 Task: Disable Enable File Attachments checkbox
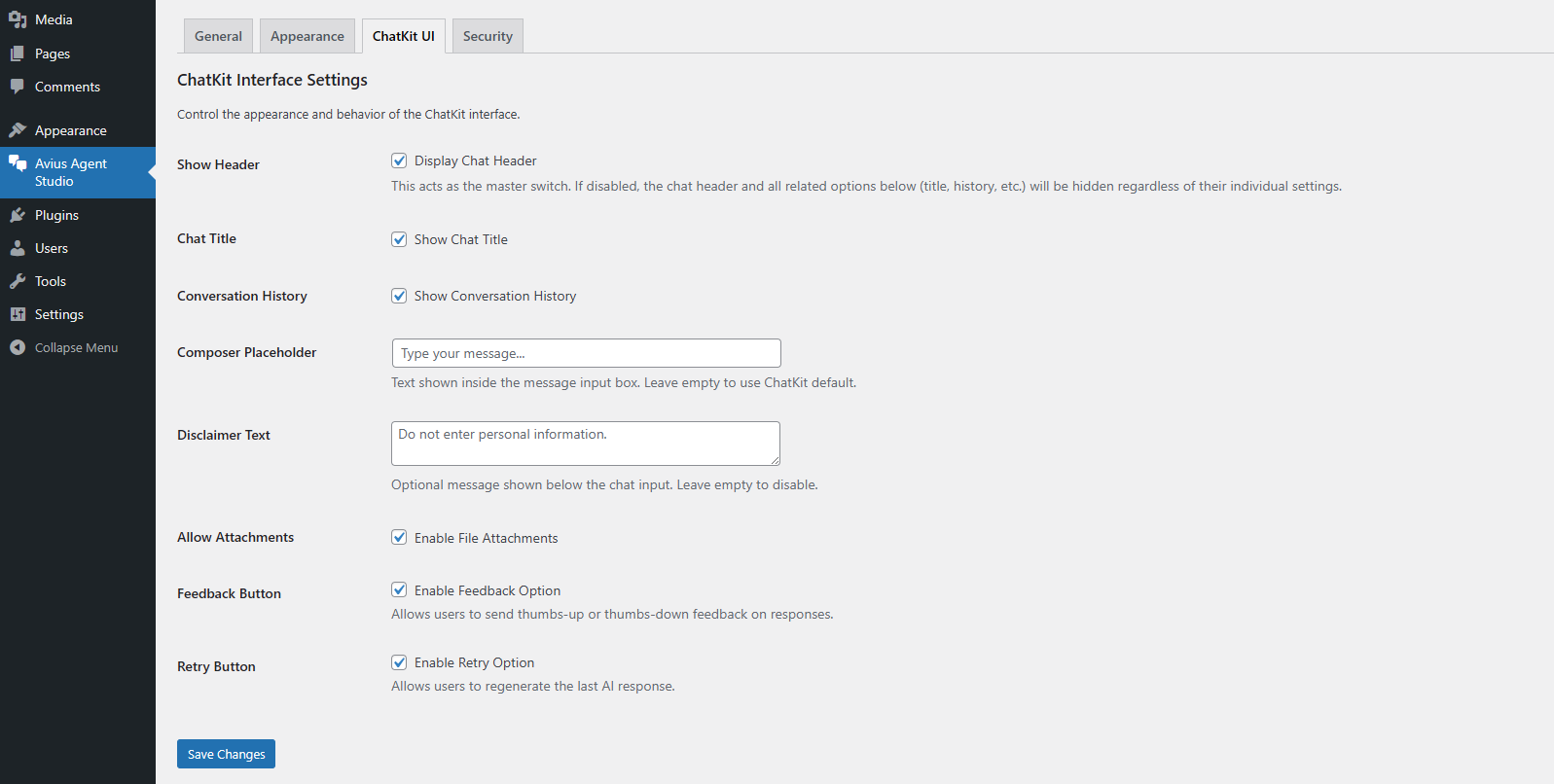(x=399, y=537)
